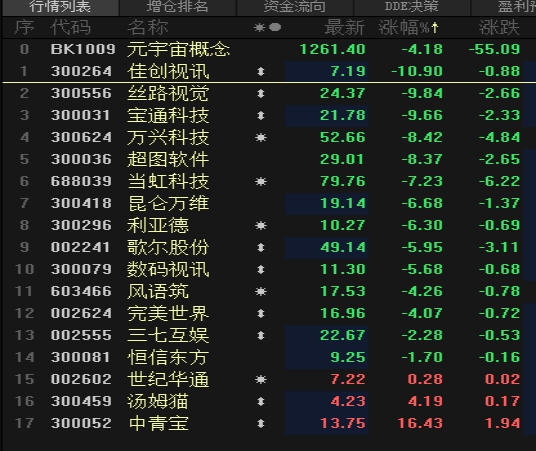This screenshot has height=451, width=536.
Task: Select stock name 超图软件
Action: [168, 159]
